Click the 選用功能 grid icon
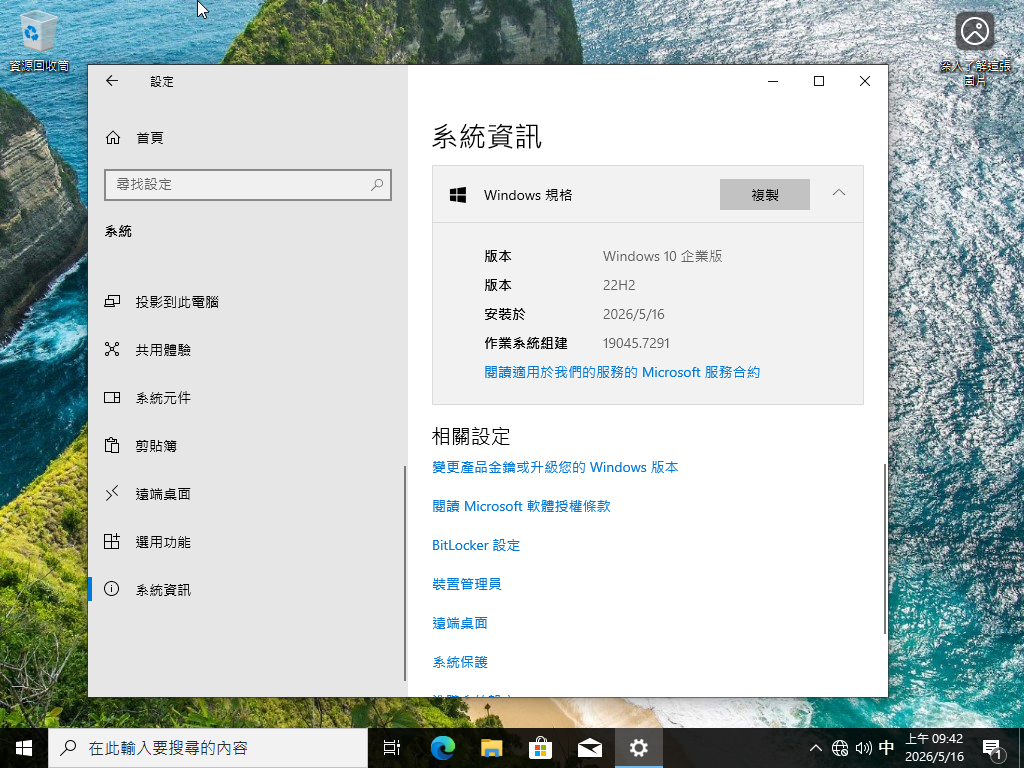The height and width of the screenshot is (768, 1024). [112, 541]
